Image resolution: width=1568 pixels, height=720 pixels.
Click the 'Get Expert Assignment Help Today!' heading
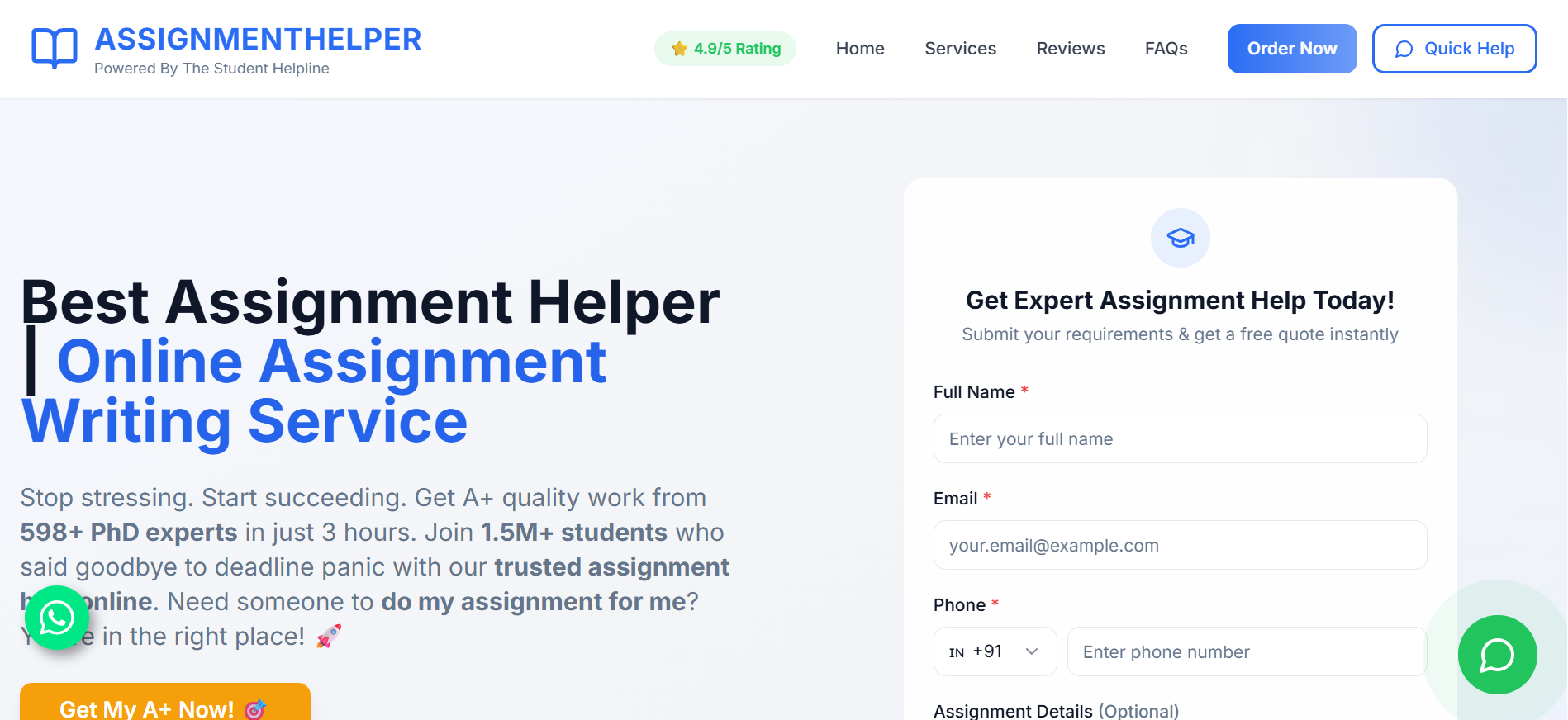click(1181, 300)
